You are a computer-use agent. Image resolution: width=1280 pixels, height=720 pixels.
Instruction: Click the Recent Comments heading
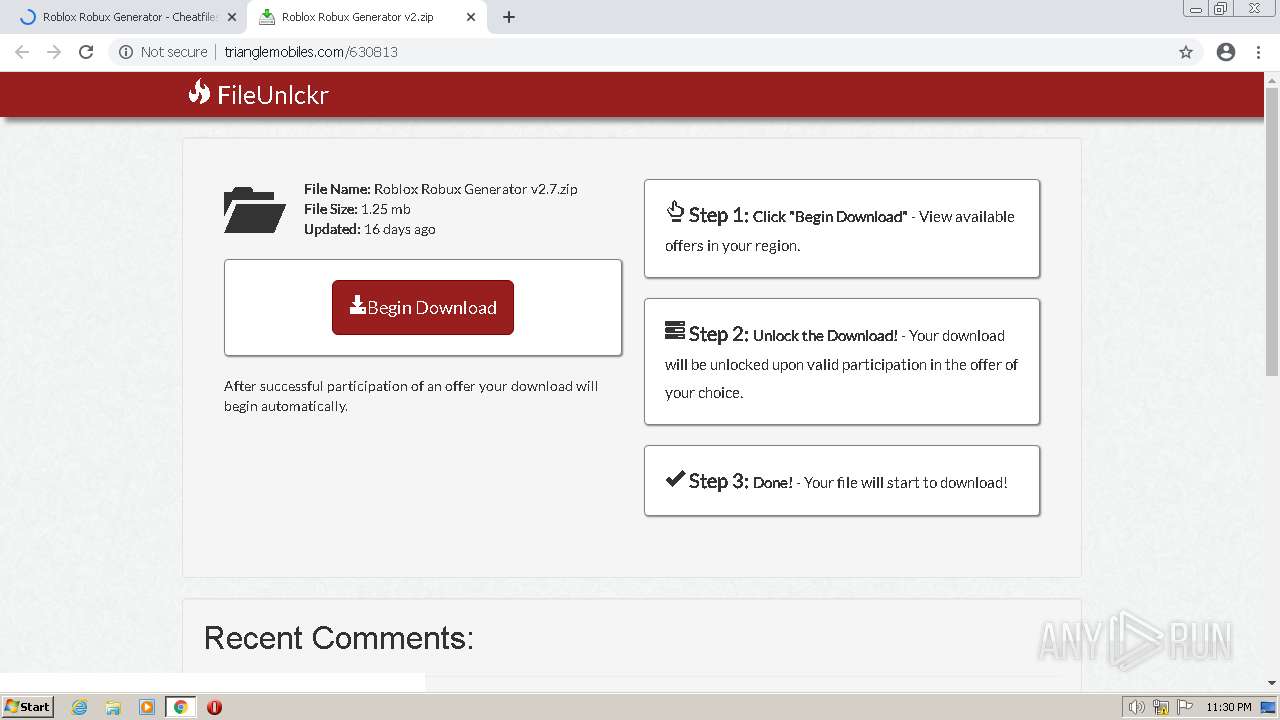coord(339,638)
